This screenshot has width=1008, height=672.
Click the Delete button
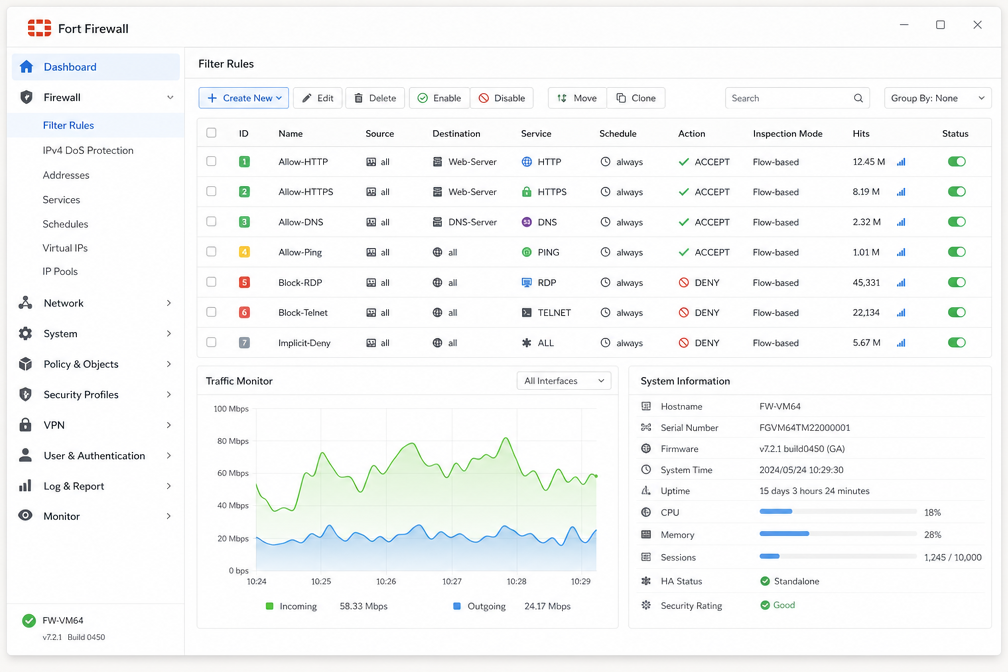375,98
